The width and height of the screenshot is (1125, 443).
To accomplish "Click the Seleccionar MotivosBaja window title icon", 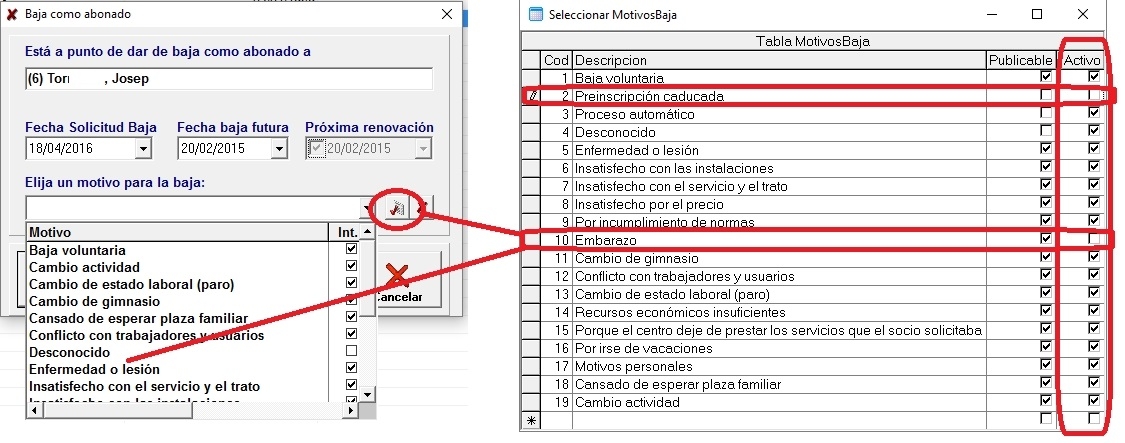I will click(x=535, y=14).
